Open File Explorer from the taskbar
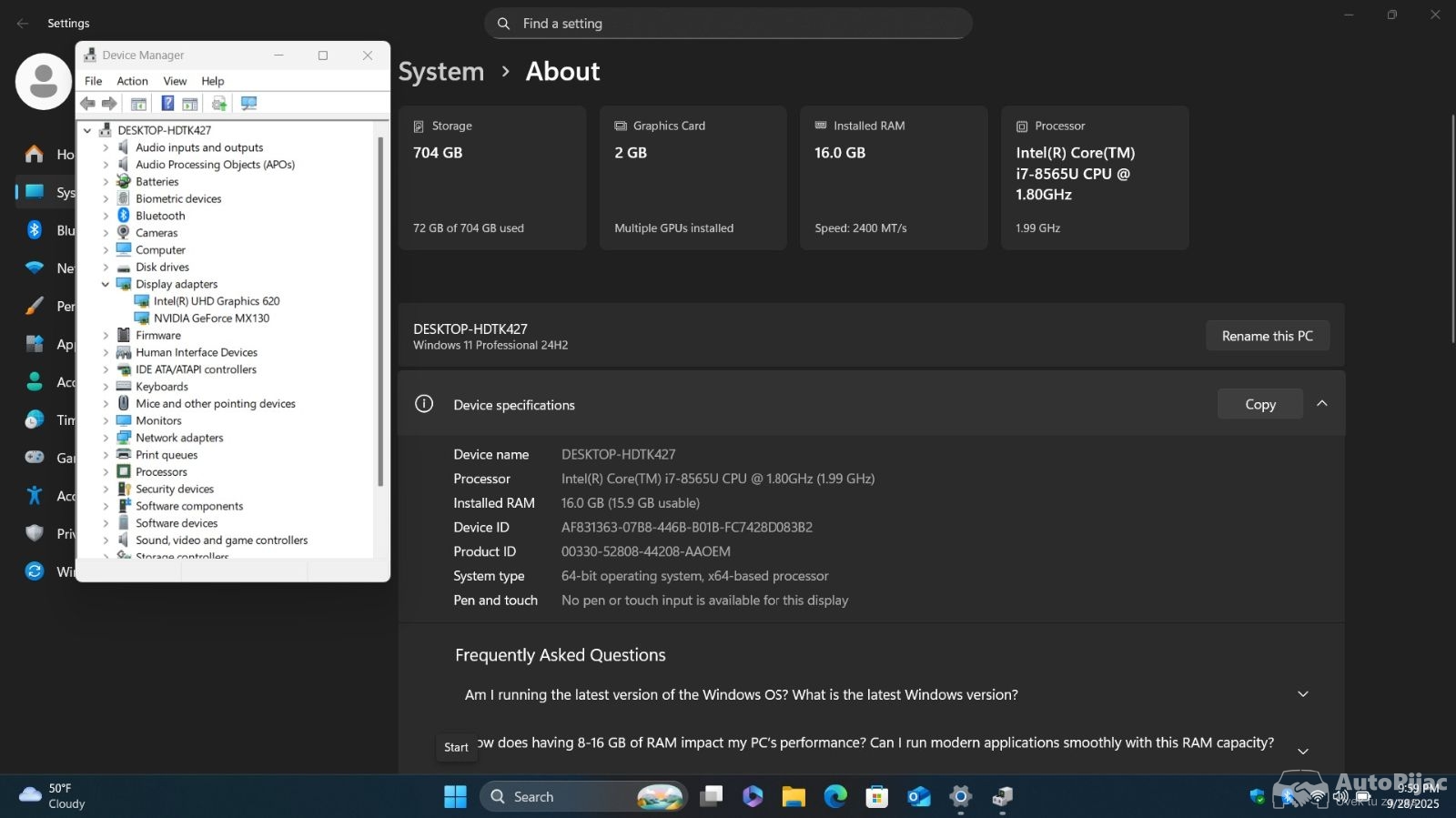 [794, 797]
